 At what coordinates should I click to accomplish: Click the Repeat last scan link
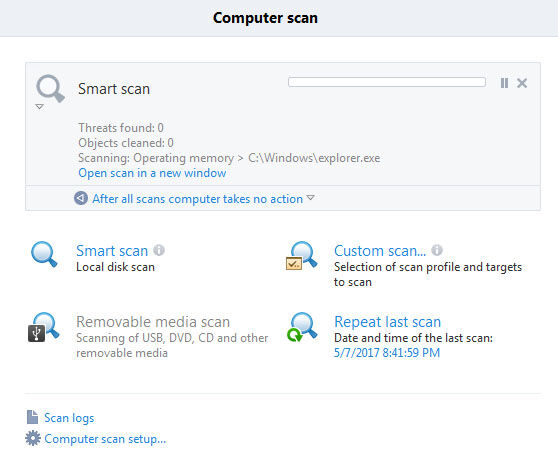coord(387,322)
